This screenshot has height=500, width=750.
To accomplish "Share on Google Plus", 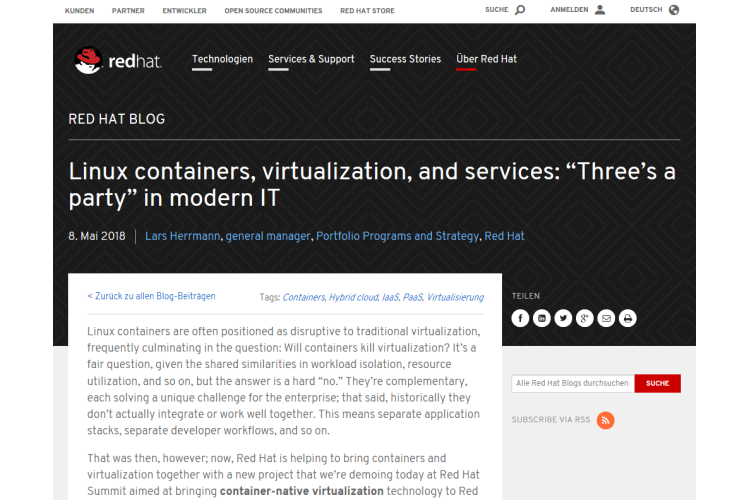I will [x=585, y=319].
